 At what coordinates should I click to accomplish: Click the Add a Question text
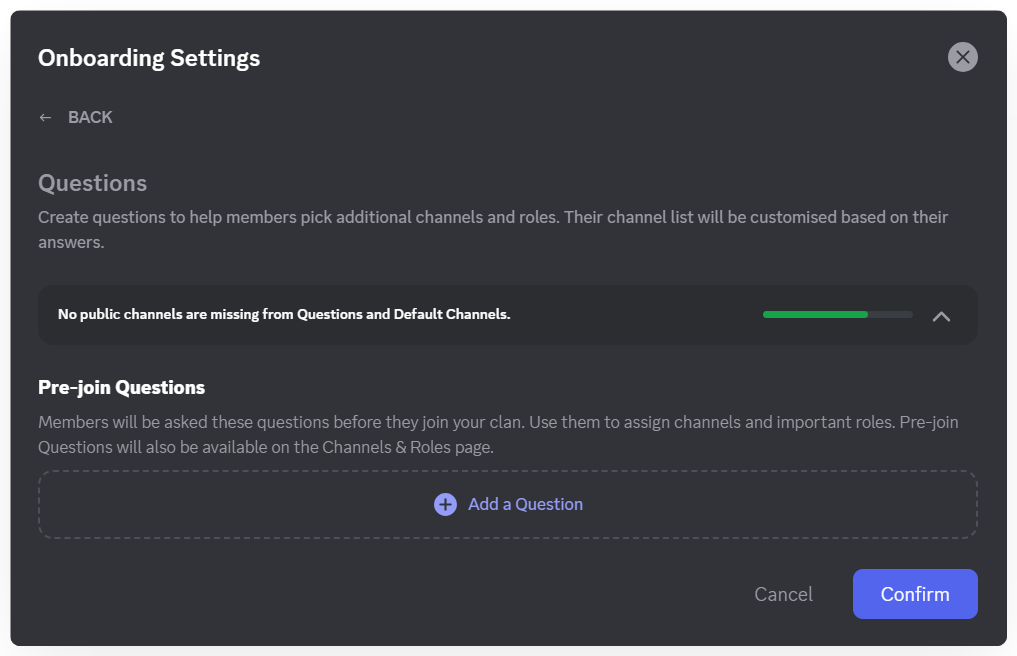525,505
